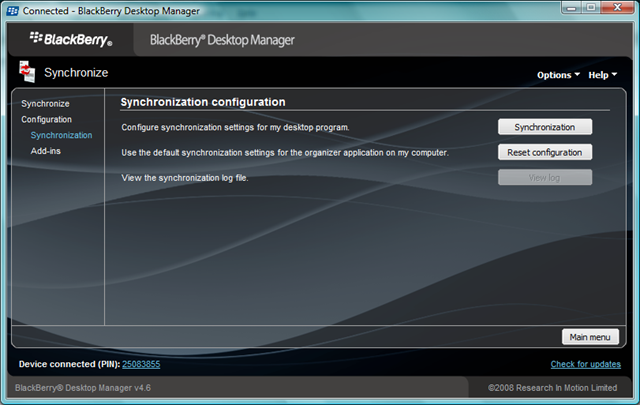Viewport: 640px width, 405px height.
Task: Open the device PIN 25083855 link
Action: pyautogui.click(x=141, y=364)
